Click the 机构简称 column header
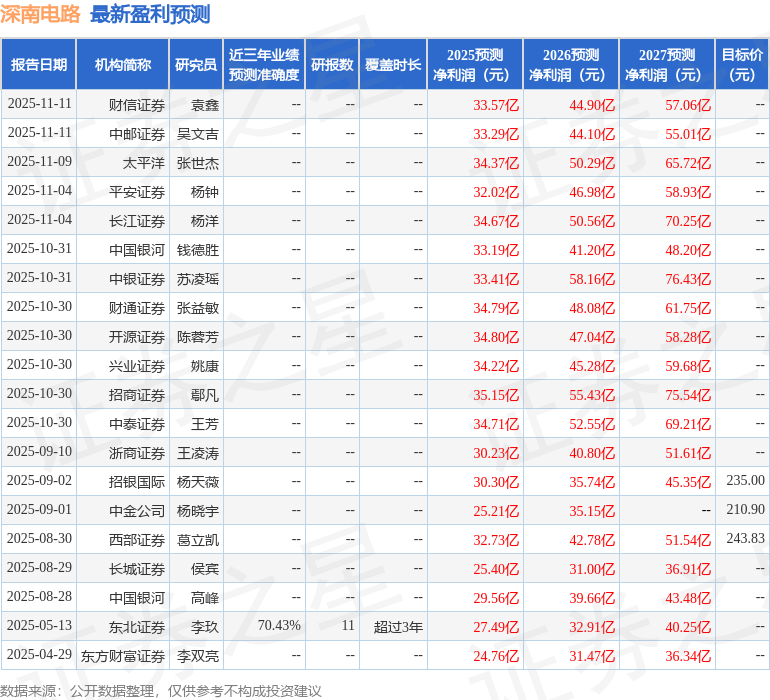The width and height of the screenshot is (770, 700). (x=123, y=65)
